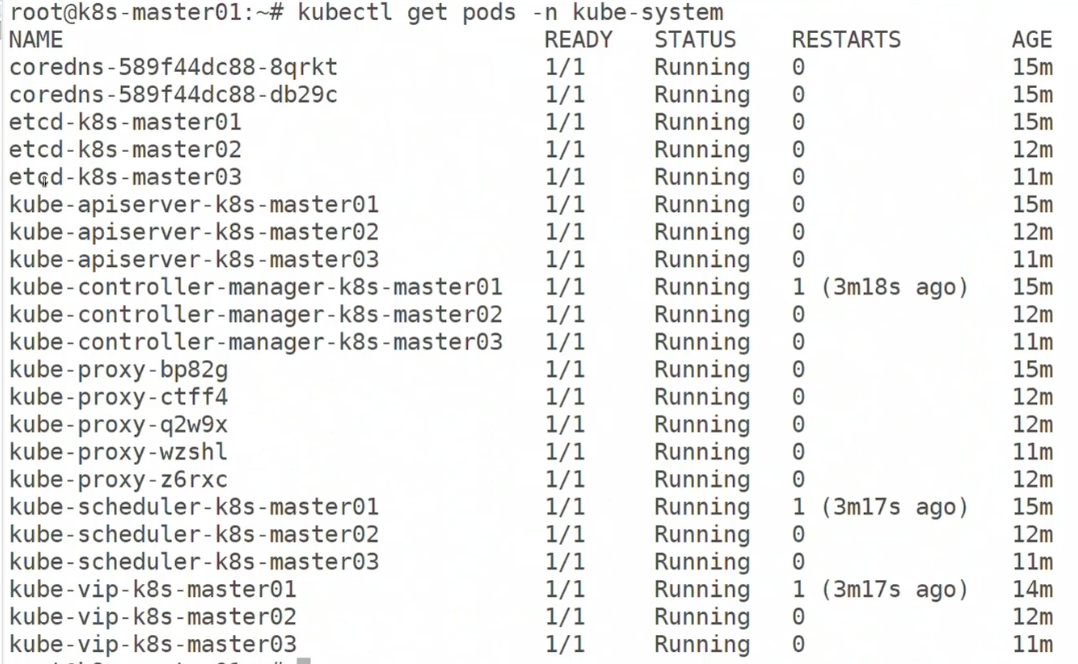The height and width of the screenshot is (664, 1078).
Task: Click etcd-k8s-master01 pod name
Action: 125,122
